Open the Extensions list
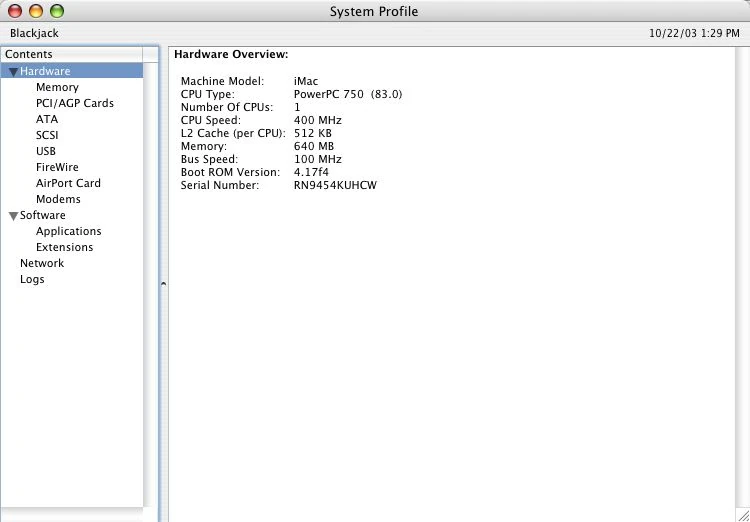The width and height of the screenshot is (750, 522). [65, 247]
